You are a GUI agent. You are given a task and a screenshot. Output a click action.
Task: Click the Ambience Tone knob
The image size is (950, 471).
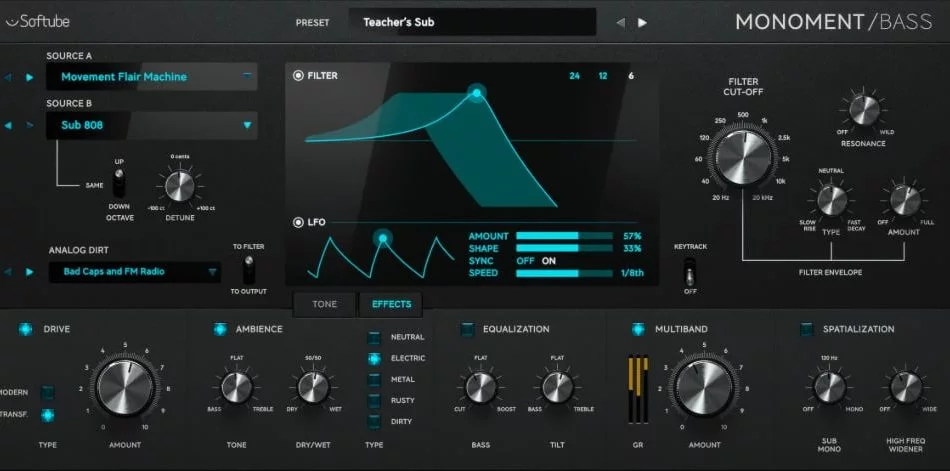click(x=236, y=387)
